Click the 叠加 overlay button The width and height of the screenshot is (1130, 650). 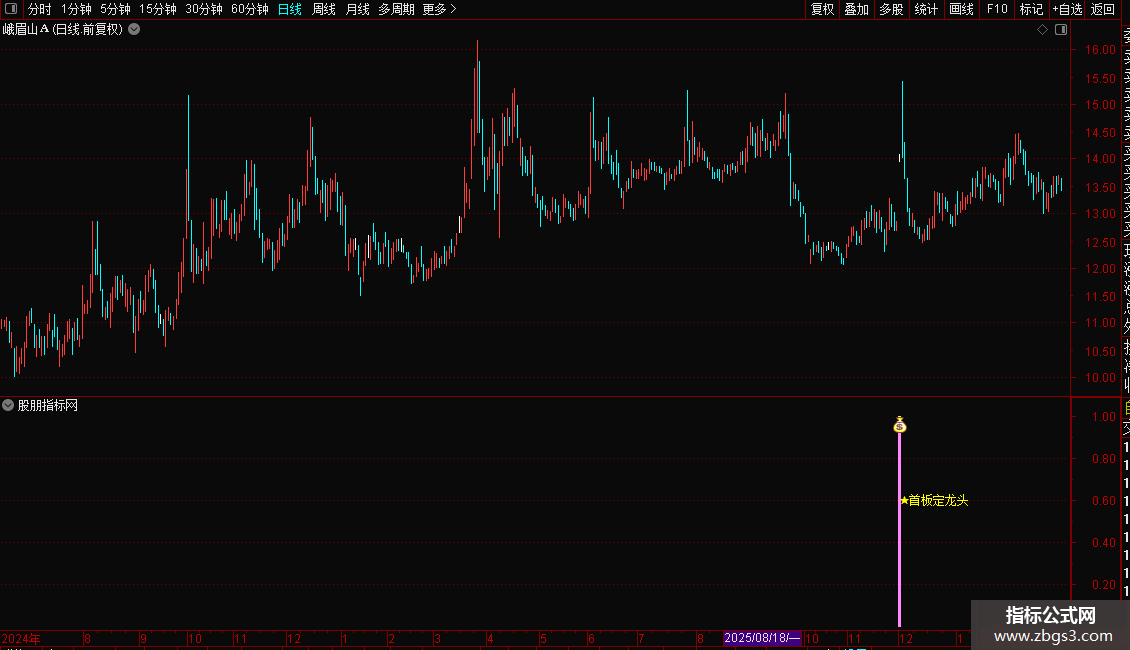coord(857,9)
